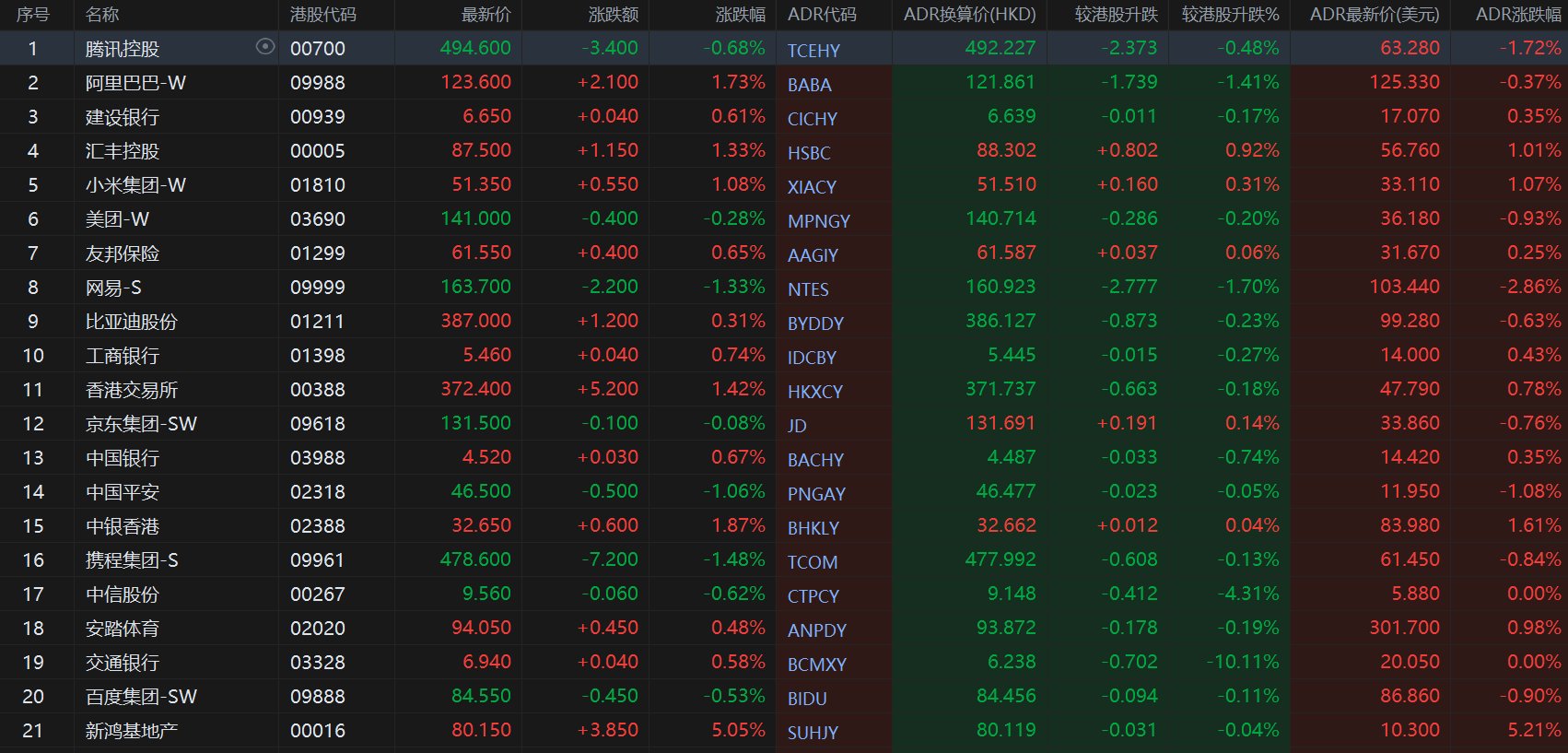Click ADR code SUHJY

(x=813, y=733)
